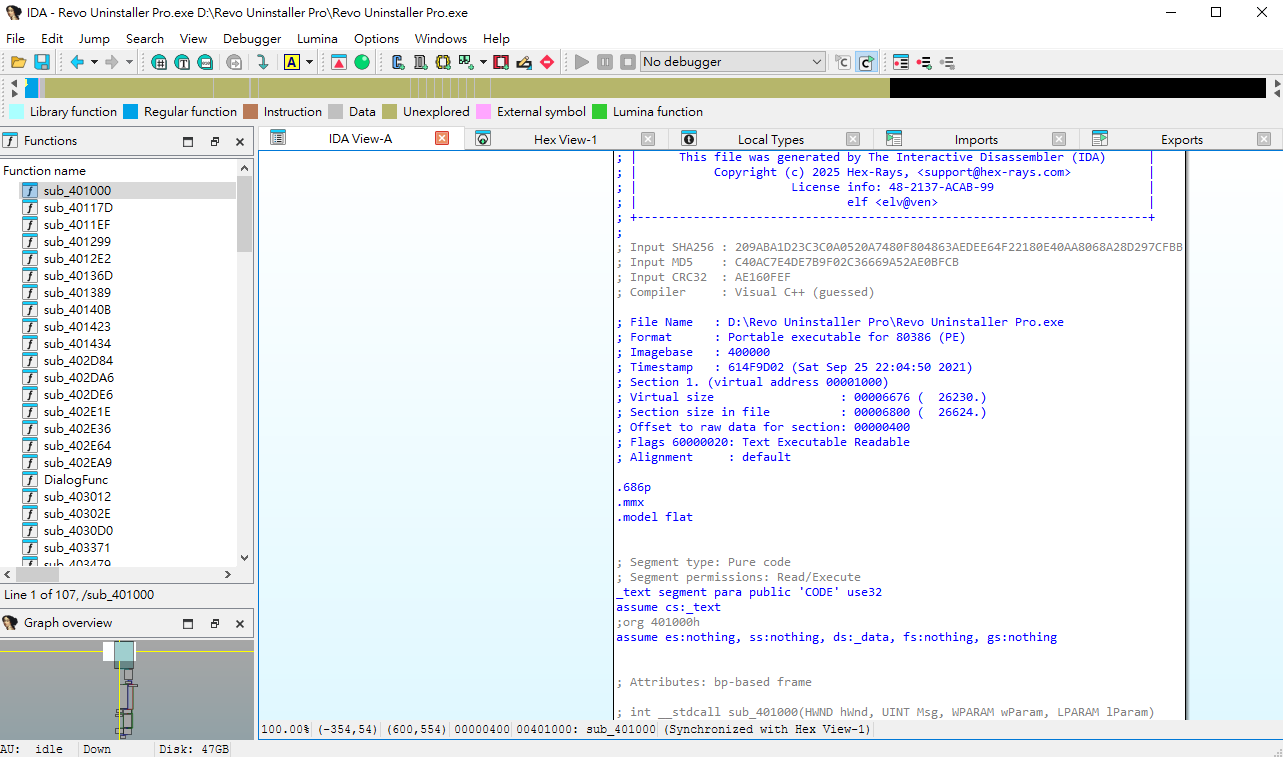The width and height of the screenshot is (1283, 757).
Task: Open the Jump menu
Action: click(94, 39)
